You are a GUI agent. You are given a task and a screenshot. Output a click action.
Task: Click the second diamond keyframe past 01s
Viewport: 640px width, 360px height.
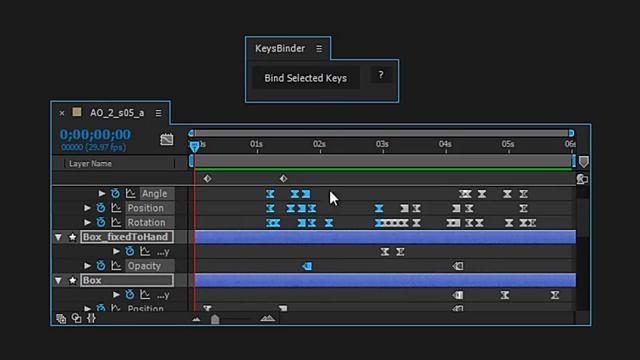[x=283, y=178]
